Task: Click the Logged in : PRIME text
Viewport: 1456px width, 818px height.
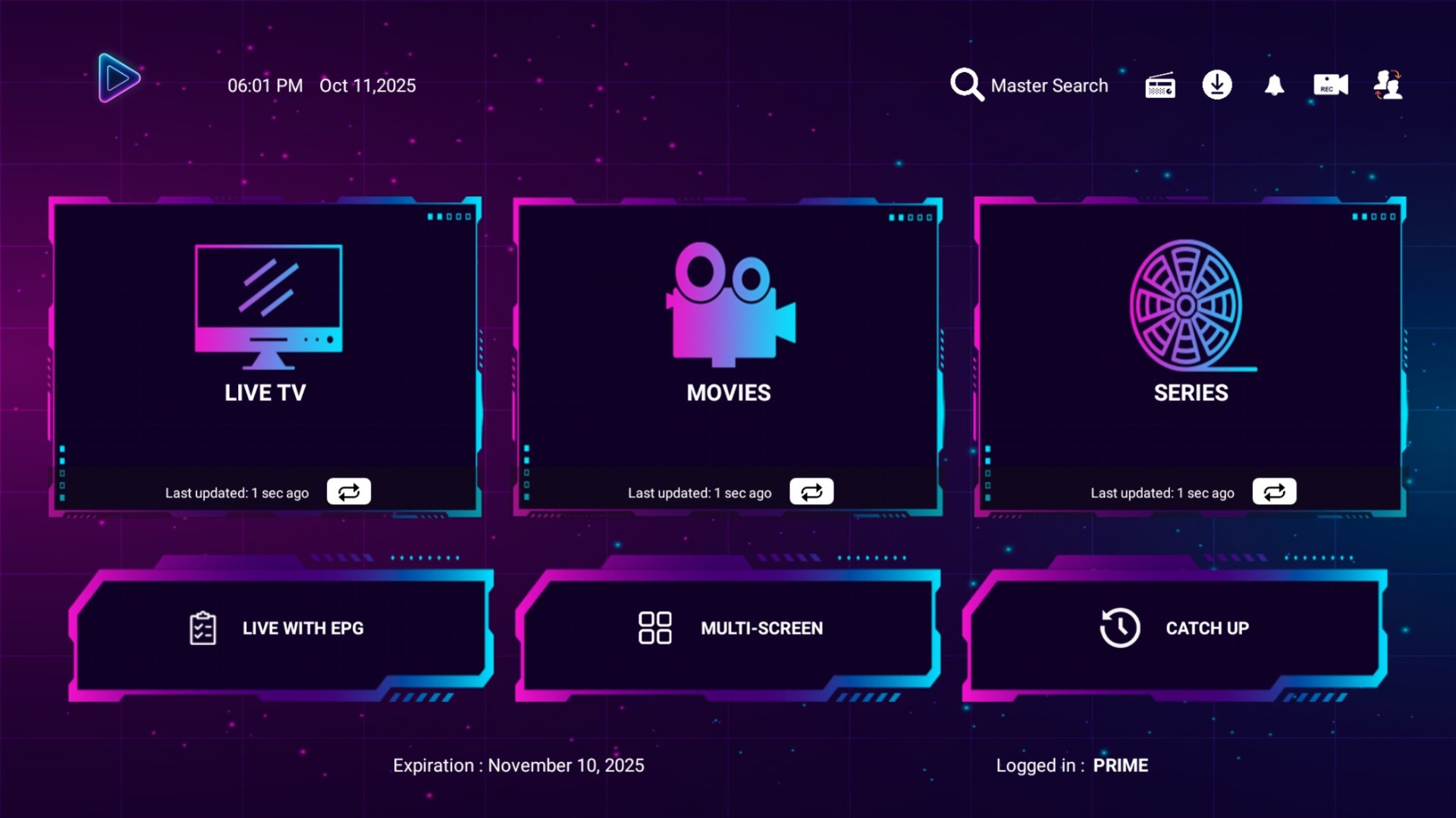Action: pyautogui.click(x=1072, y=766)
